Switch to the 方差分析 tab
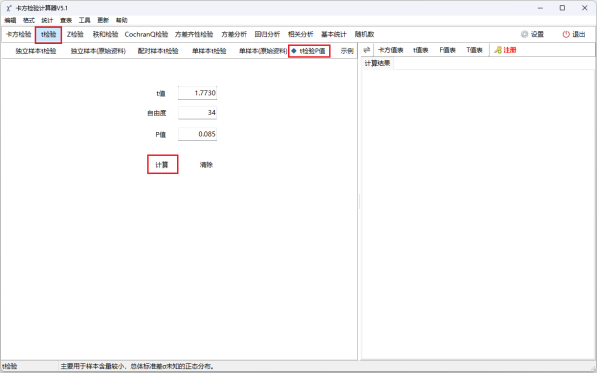Screen dimensions: 597x373 click(234, 34)
